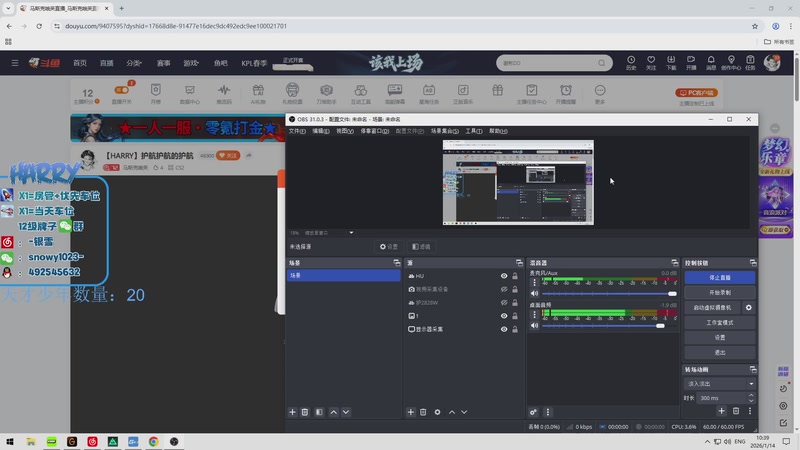Open Douyu 下载 download icon in header
Image resolution: width=800 pixels, height=450 pixels.
pos(671,63)
